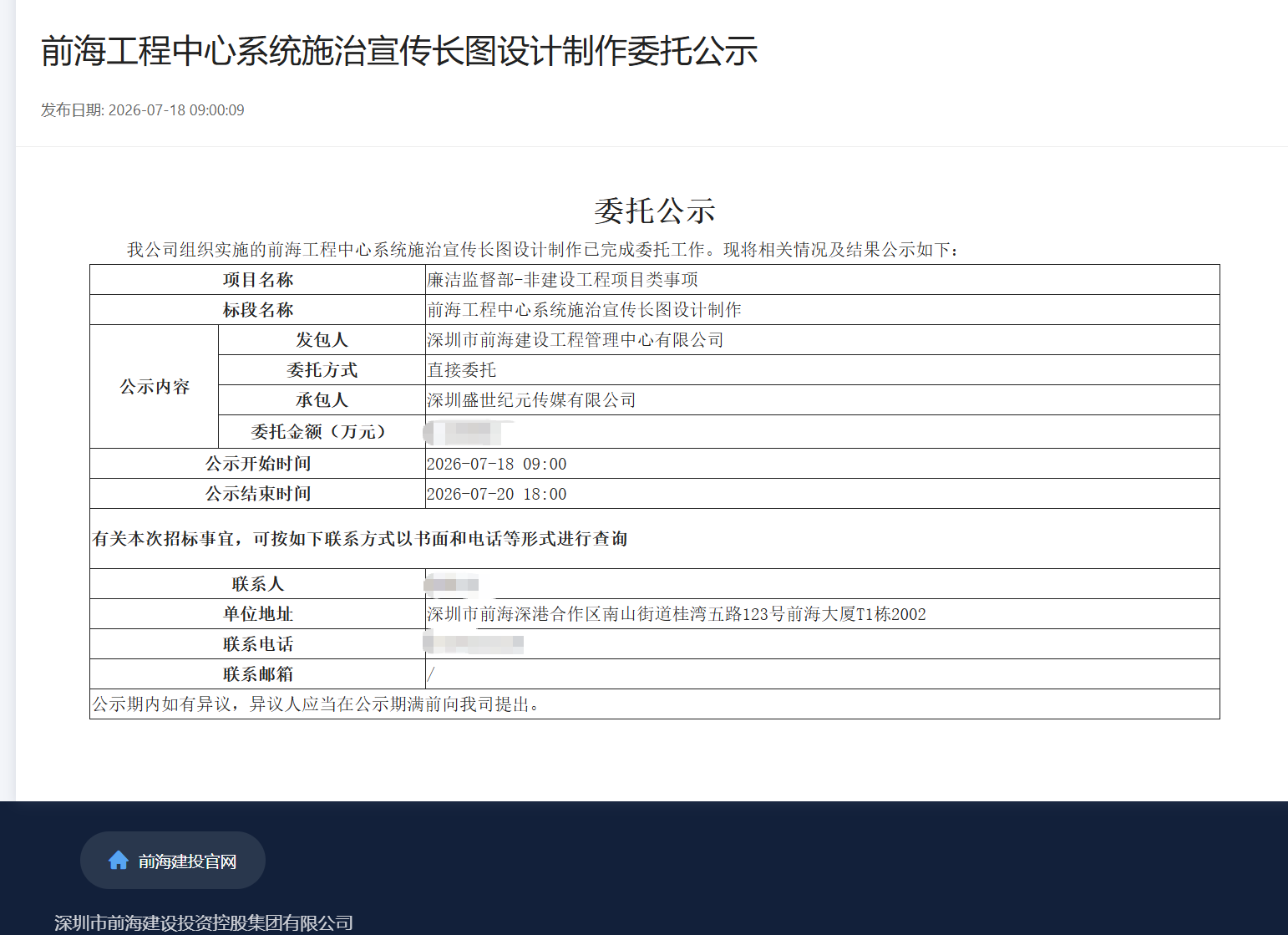Select the 标段名称 value 前海工程中心系统施治宣传长图设计制作

[584, 310]
